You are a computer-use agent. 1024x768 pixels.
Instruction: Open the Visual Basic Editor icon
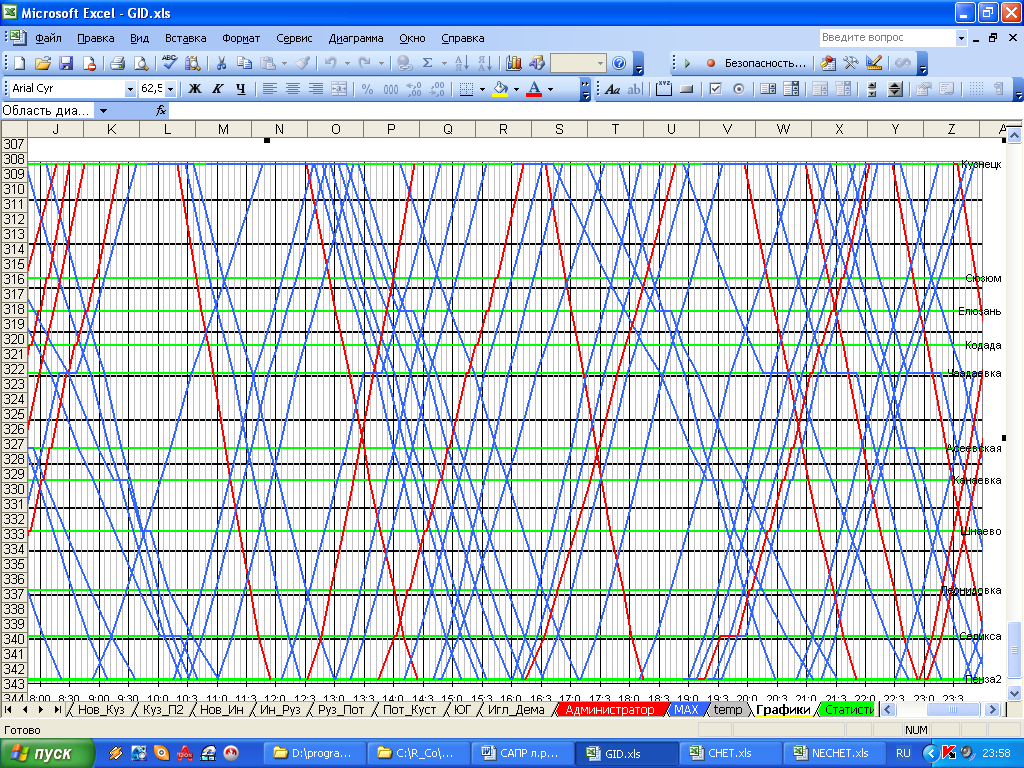click(827, 63)
